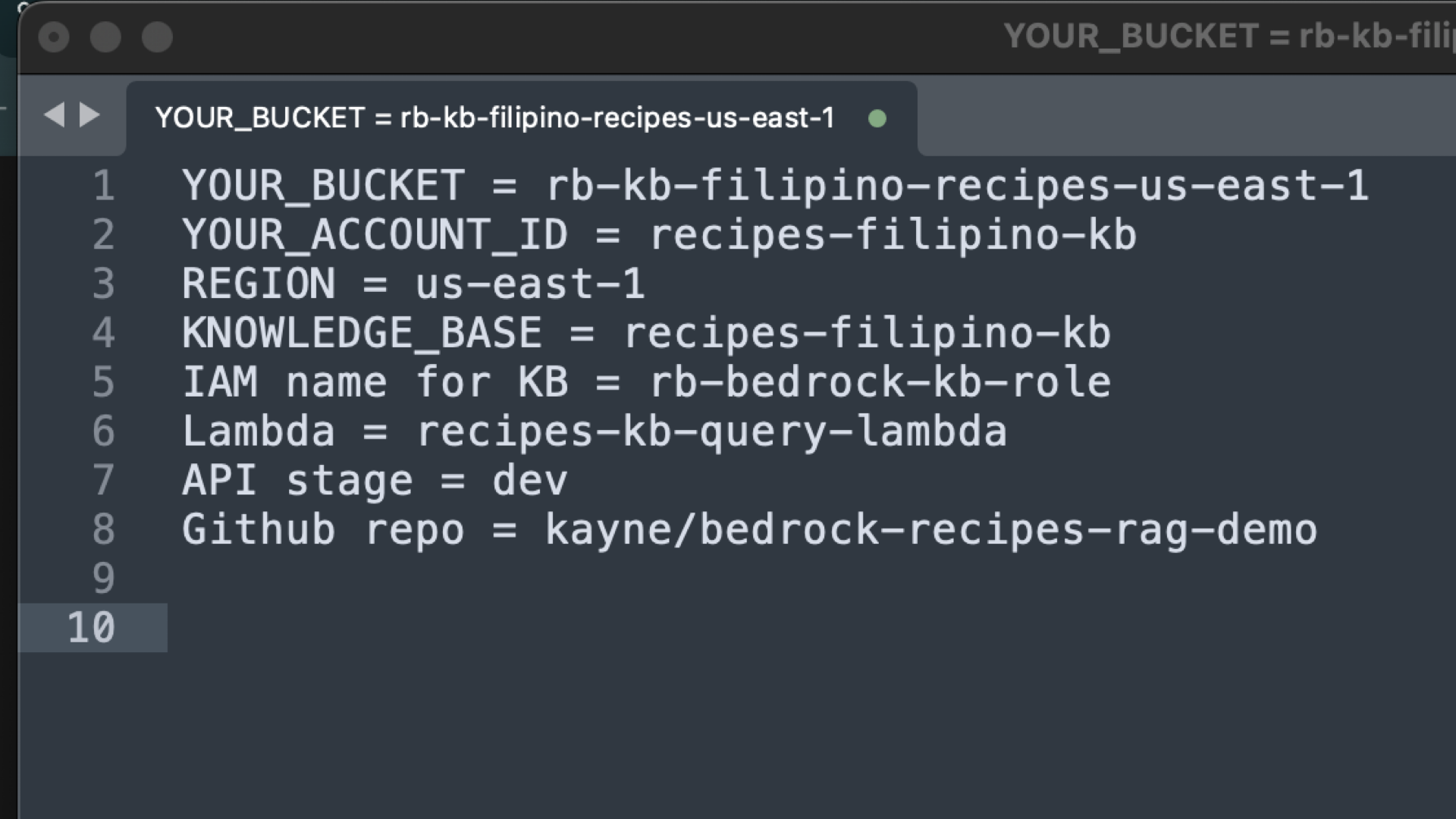1456x819 pixels.
Task: Click line number 1 in the gutter
Action: click(104, 186)
